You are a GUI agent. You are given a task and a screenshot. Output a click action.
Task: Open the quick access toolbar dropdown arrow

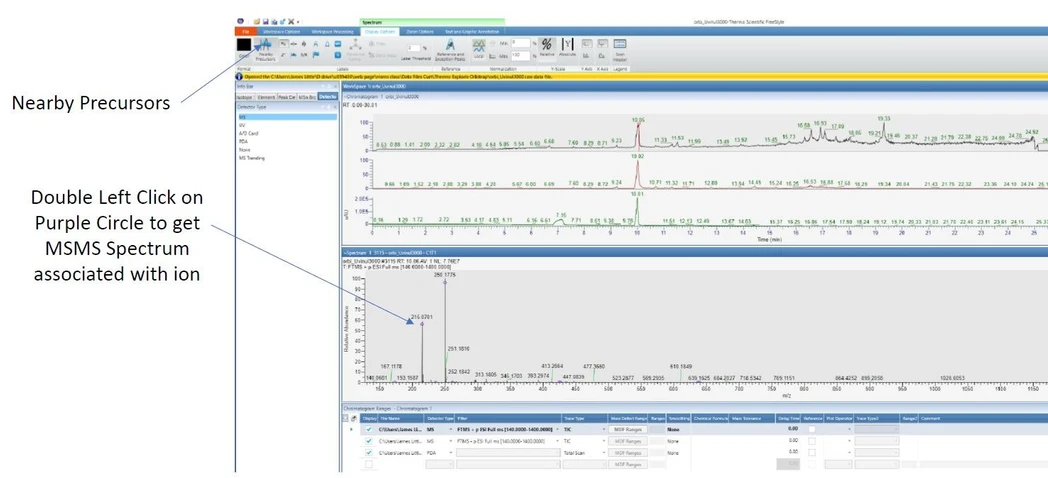[x=298, y=22]
